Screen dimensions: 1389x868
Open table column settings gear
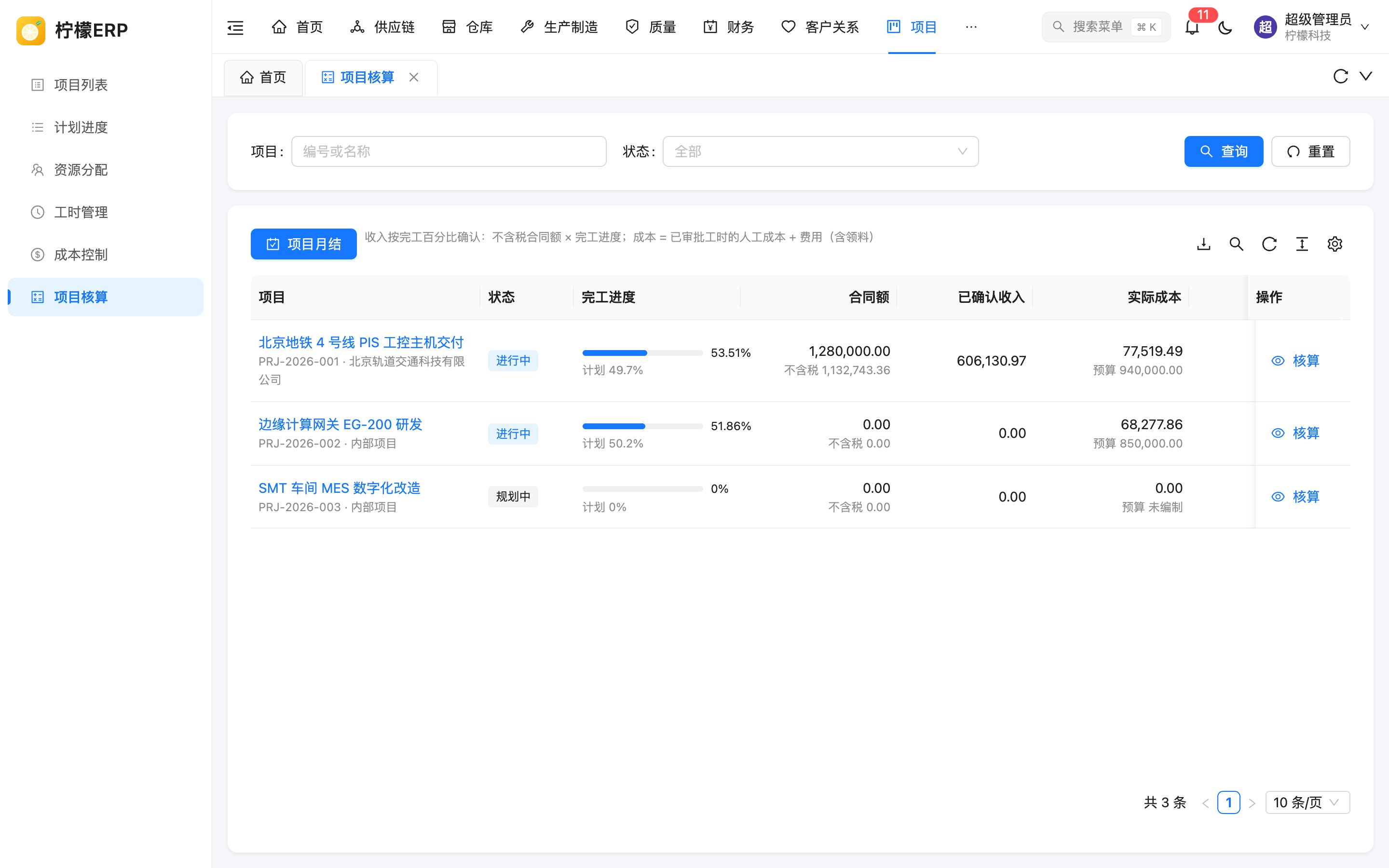point(1335,244)
